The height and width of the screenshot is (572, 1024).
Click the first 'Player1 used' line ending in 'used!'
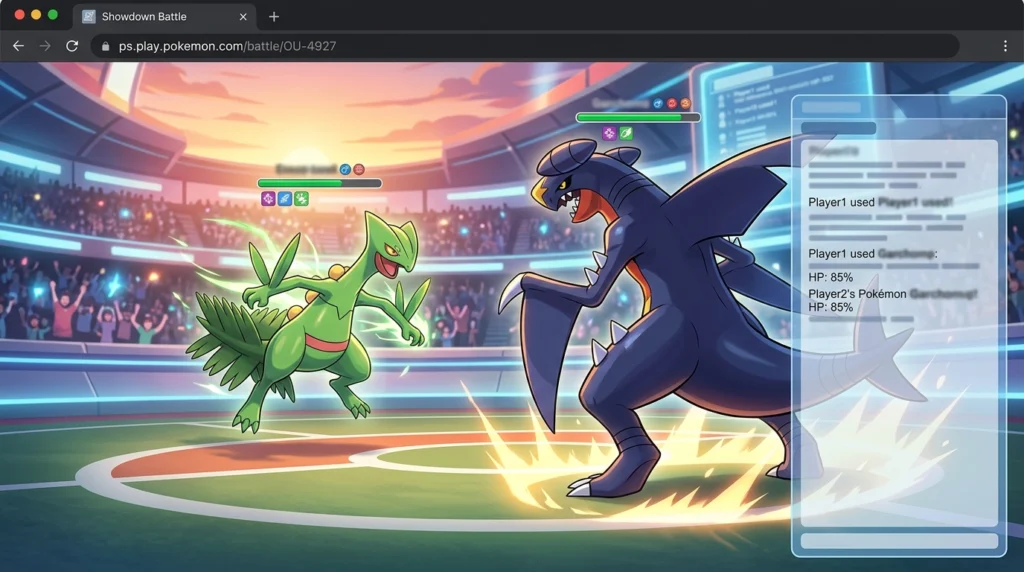tap(880, 202)
